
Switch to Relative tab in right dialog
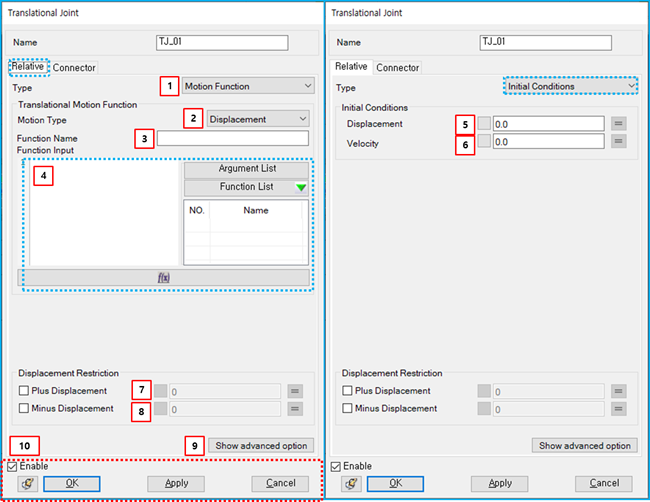(351, 66)
